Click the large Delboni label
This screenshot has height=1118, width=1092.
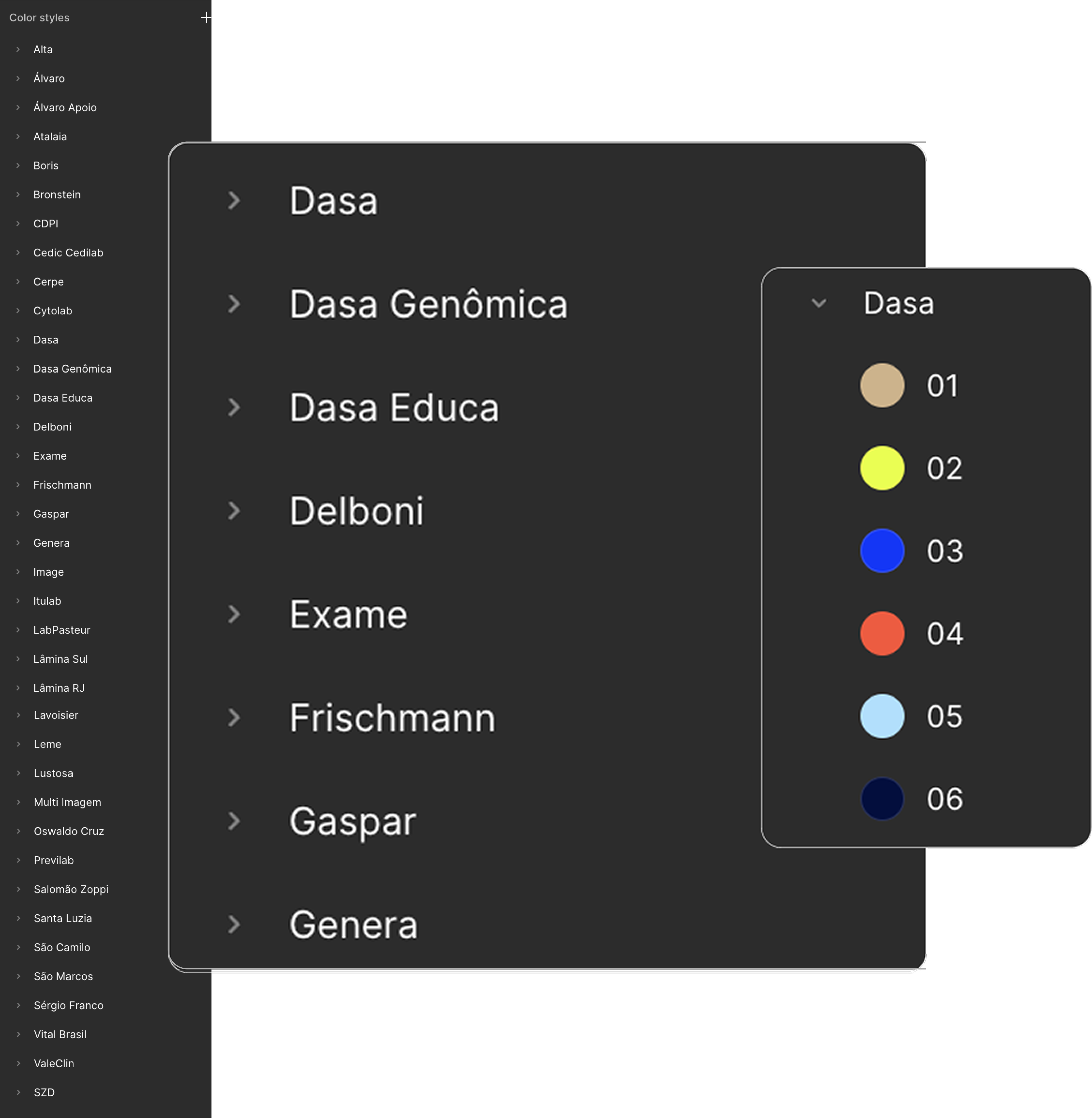tap(356, 511)
